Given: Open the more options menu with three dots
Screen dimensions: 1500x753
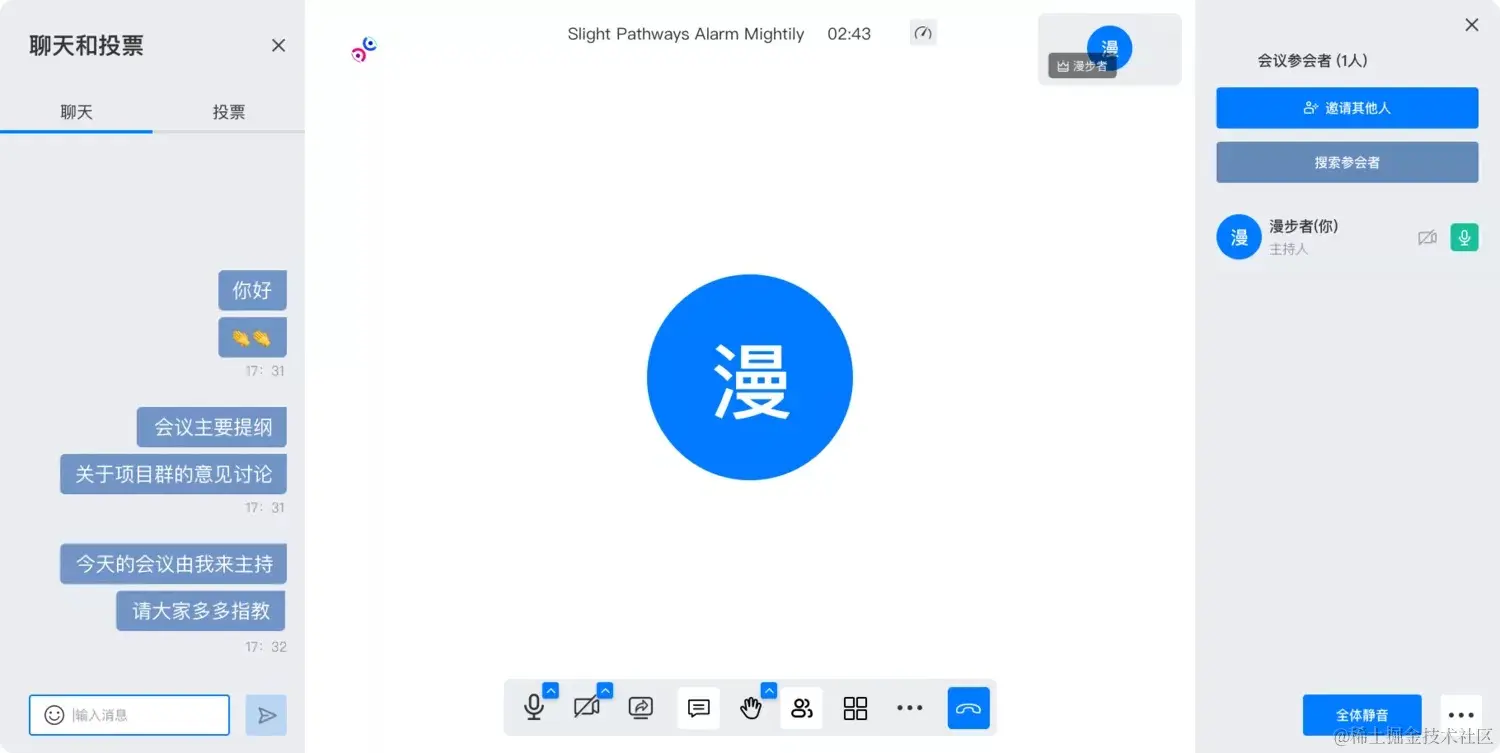Looking at the screenshot, I should [909, 708].
